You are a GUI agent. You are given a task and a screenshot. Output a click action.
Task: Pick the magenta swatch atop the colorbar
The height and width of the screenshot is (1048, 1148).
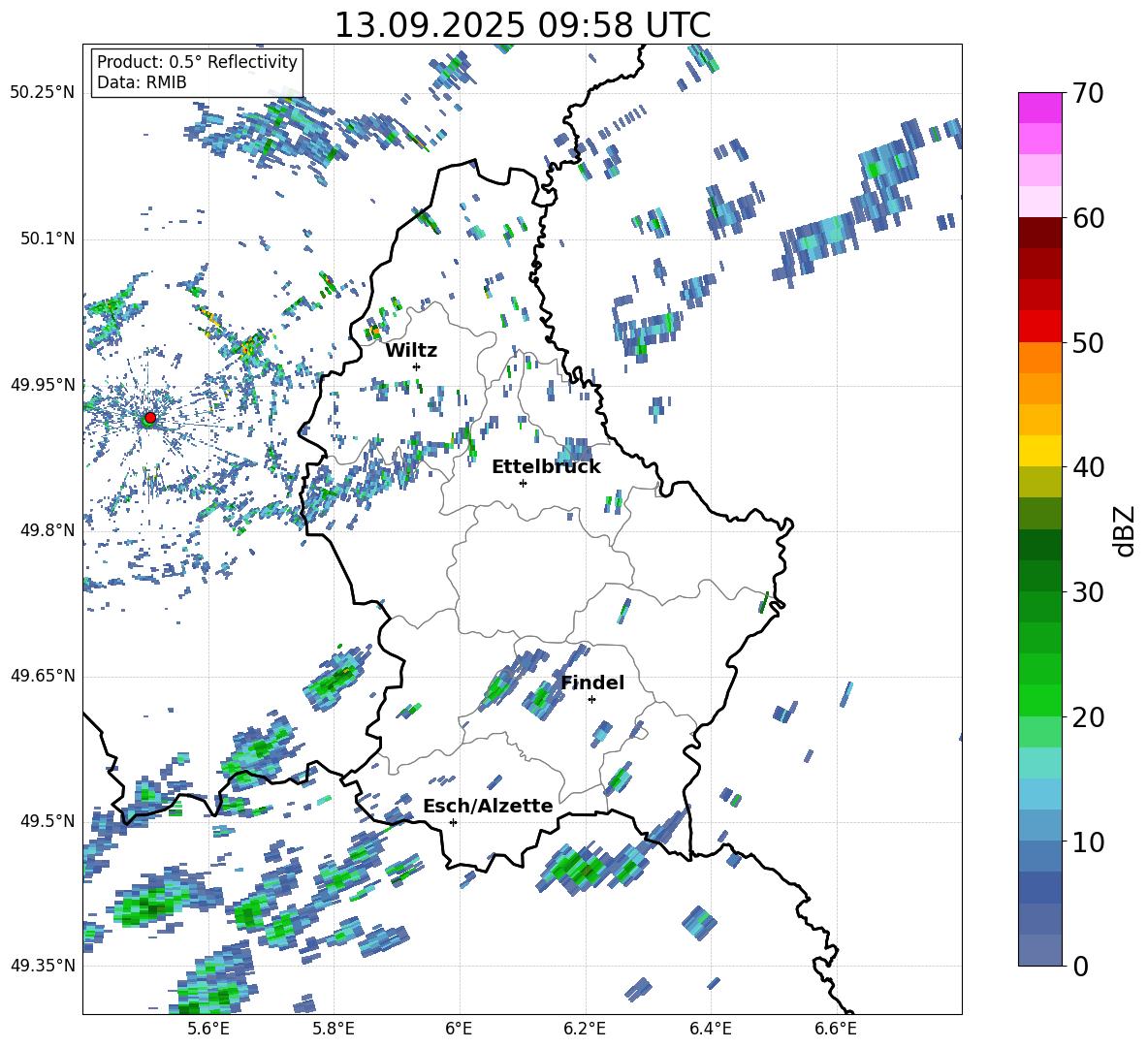point(1040,108)
